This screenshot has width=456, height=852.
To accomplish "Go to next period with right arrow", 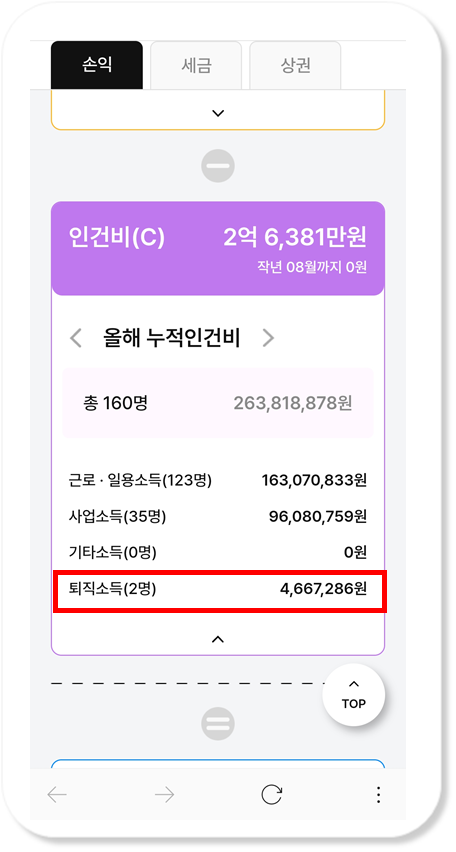I will coord(268,338).
